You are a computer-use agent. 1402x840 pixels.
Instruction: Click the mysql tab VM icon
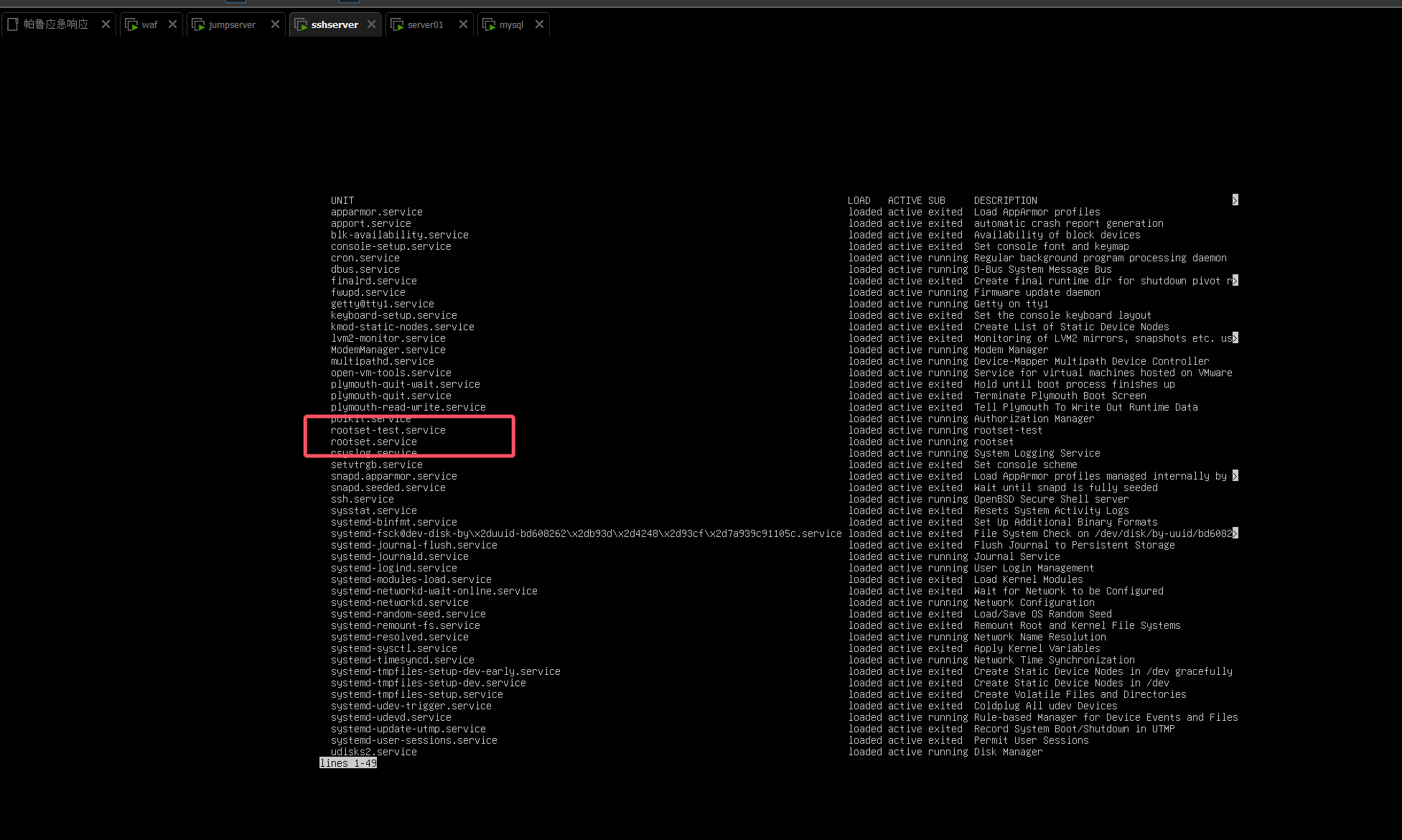pos(489,24)
